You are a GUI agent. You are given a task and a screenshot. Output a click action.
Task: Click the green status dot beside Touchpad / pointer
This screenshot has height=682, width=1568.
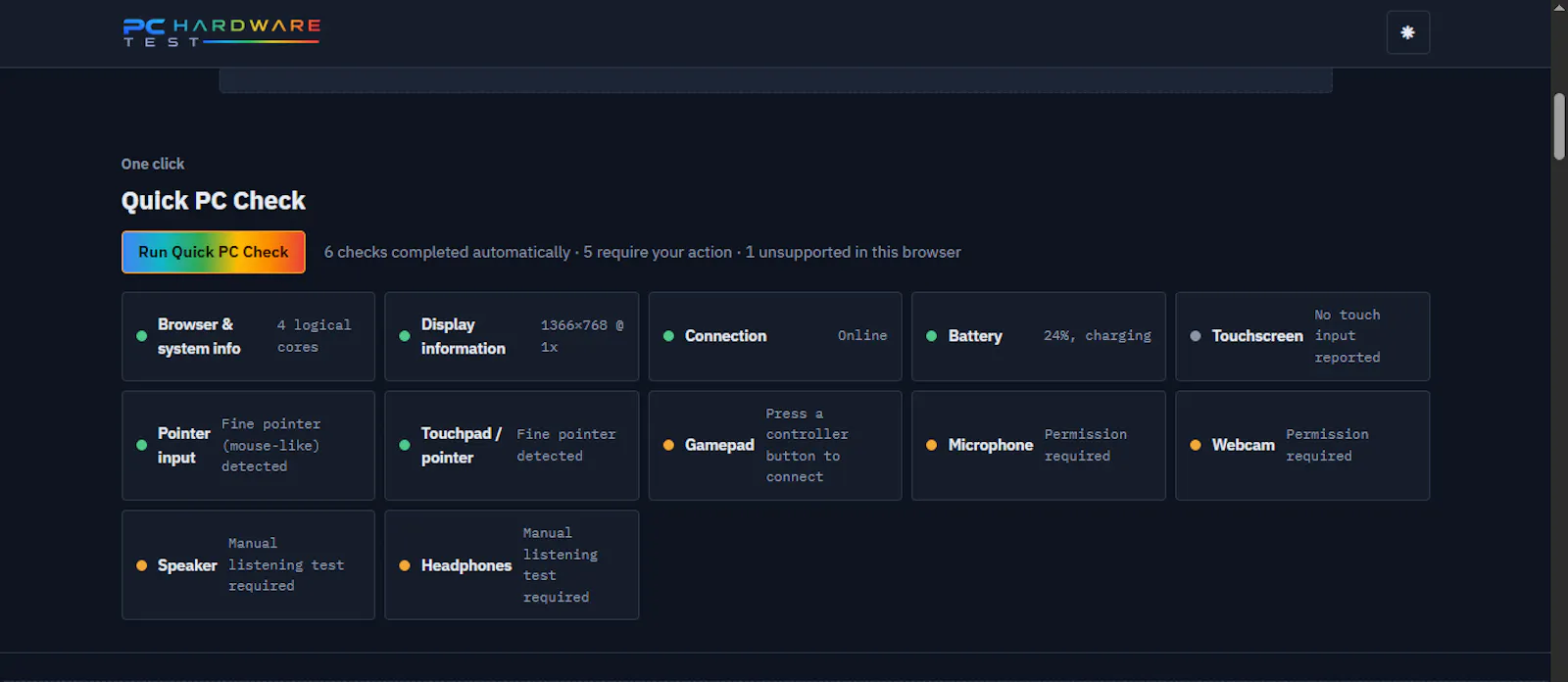click(405, 445)
